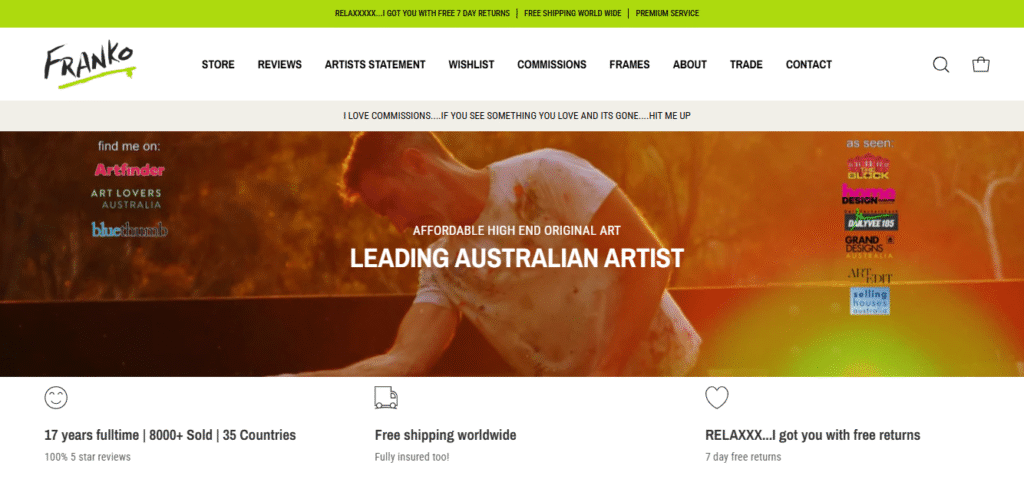Image resolution: width=1024 pixels, height=489 pixels.
Task: Click the free shipping truck icon
Action: point(386,398)
